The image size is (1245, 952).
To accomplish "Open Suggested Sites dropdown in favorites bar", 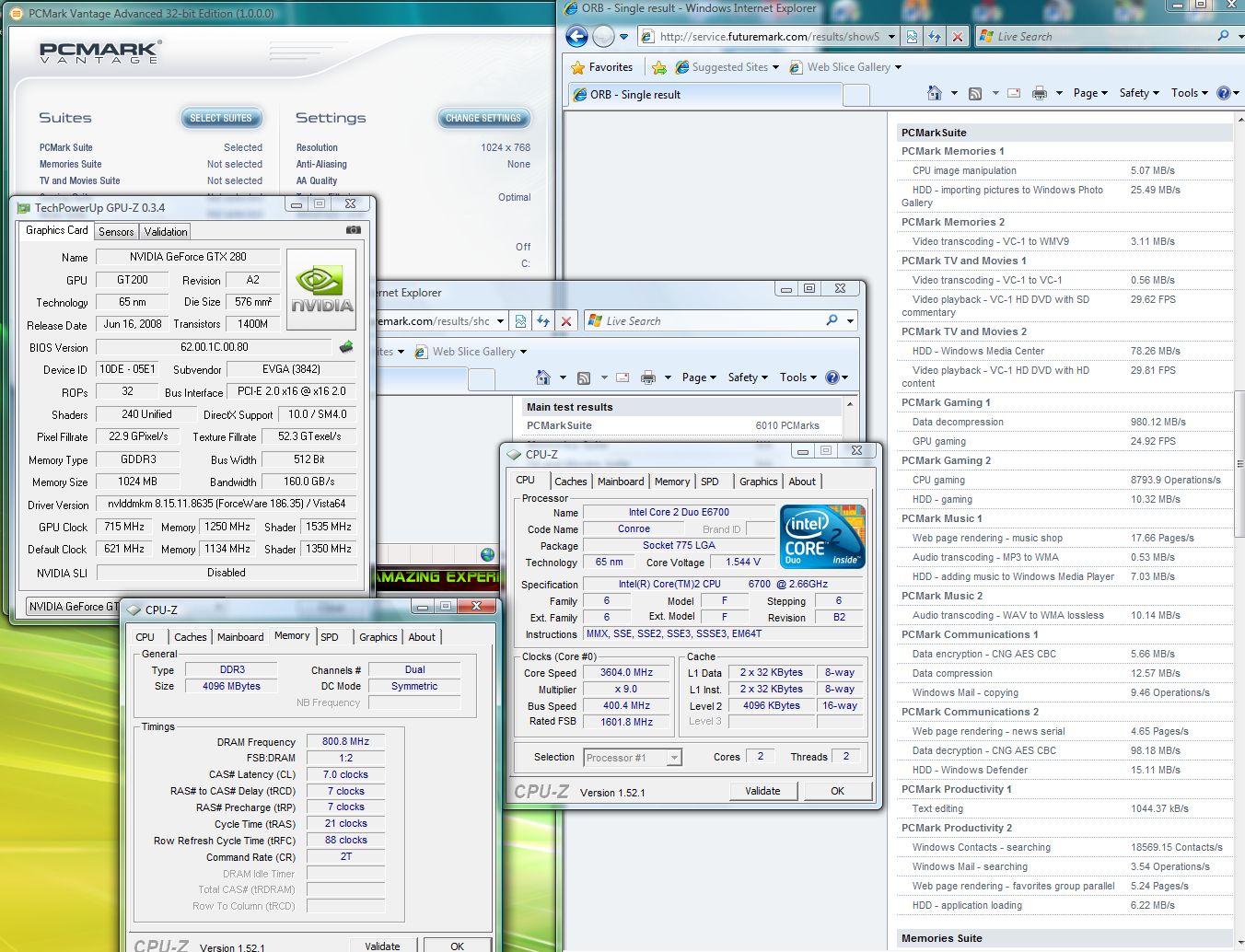I will point(776,67).
